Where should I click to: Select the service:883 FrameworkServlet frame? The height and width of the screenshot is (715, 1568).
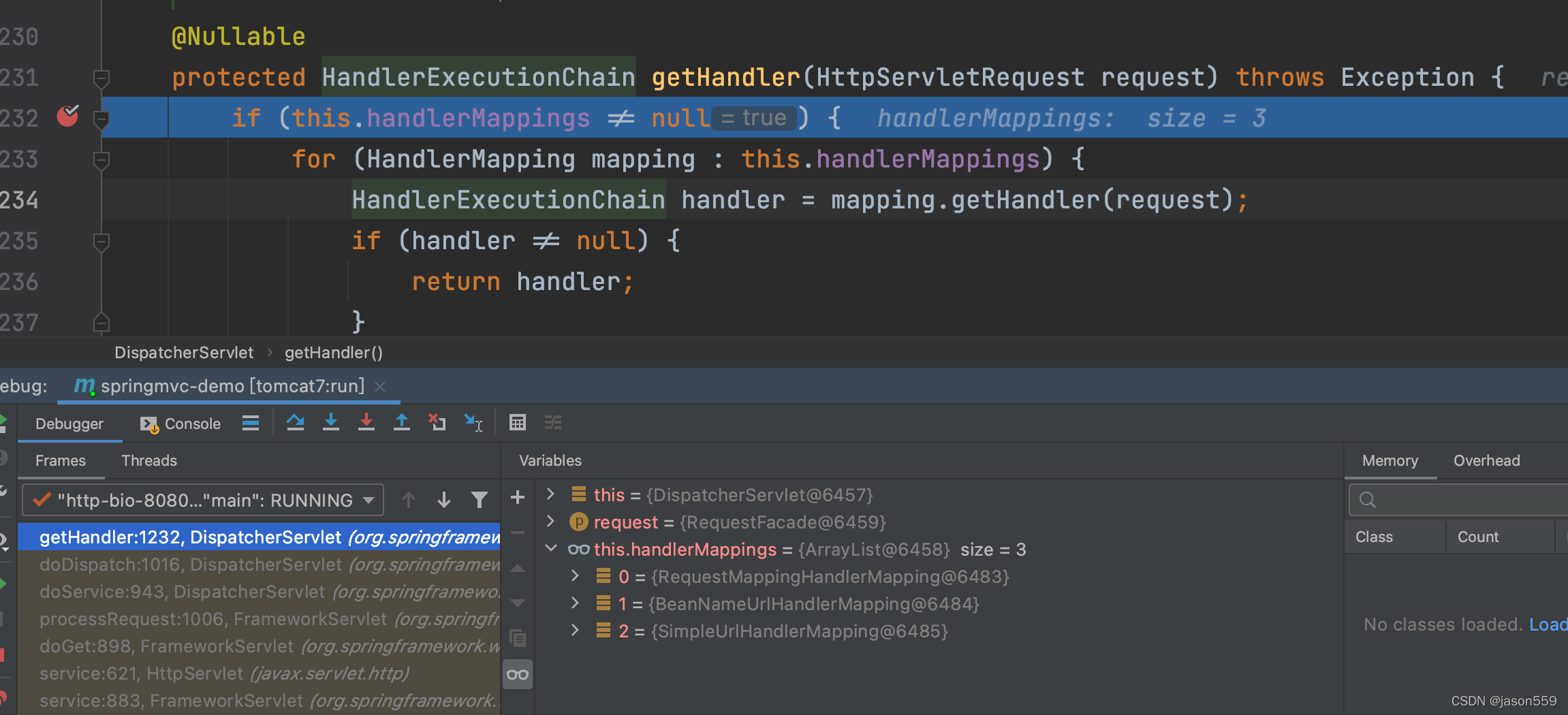coord(259,701)
